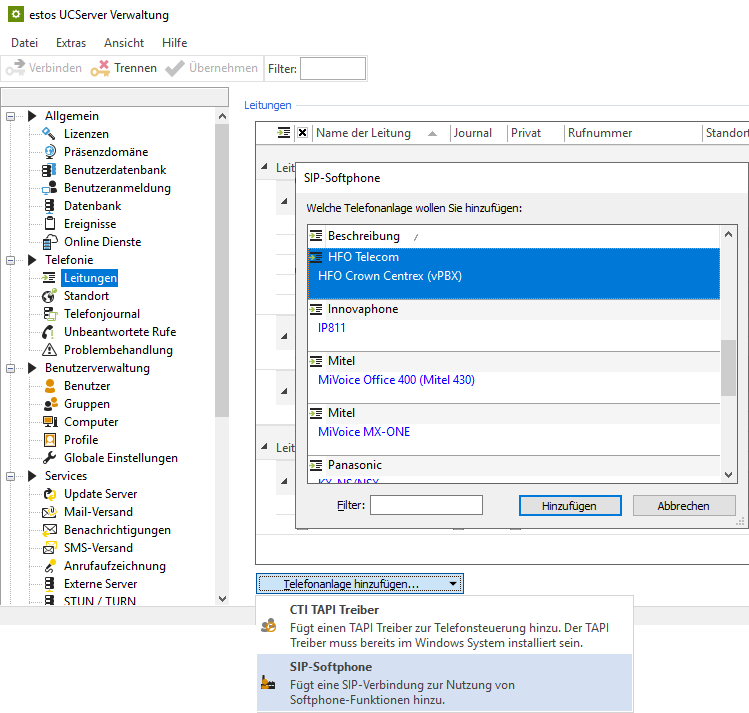Open Telefonanlage hinzufügen dropdown
The height and width of the screenshot is (713, 749).
pos(359,583)
